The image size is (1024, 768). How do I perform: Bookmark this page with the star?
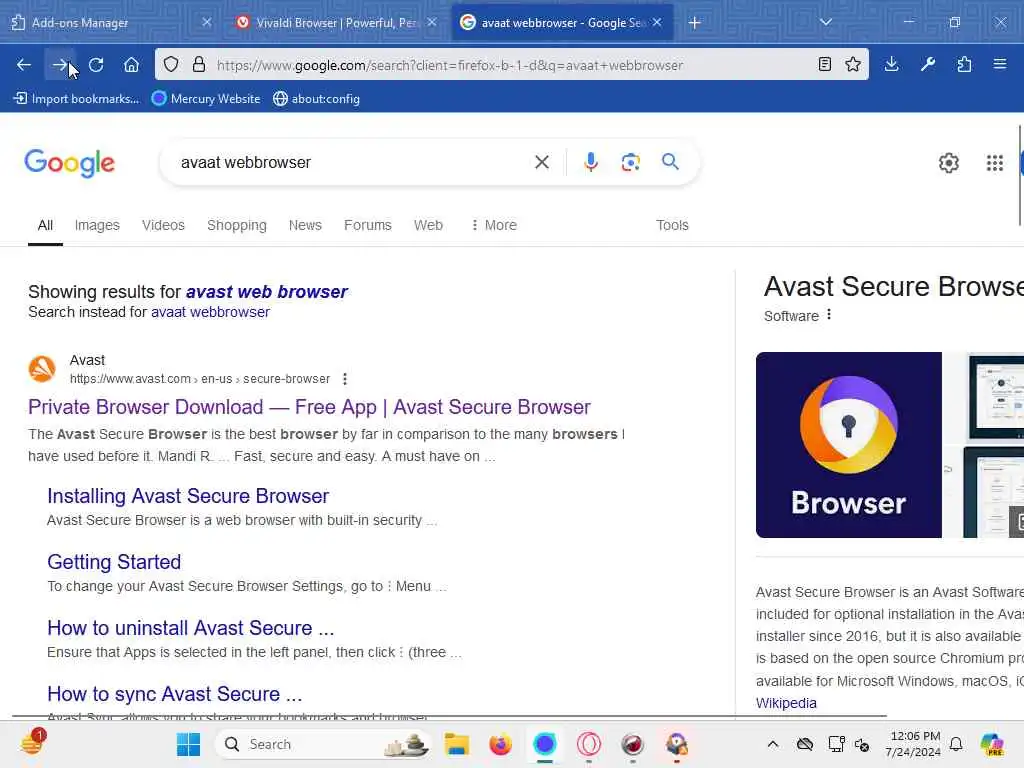pyautogui.click(x=853, y=64)
